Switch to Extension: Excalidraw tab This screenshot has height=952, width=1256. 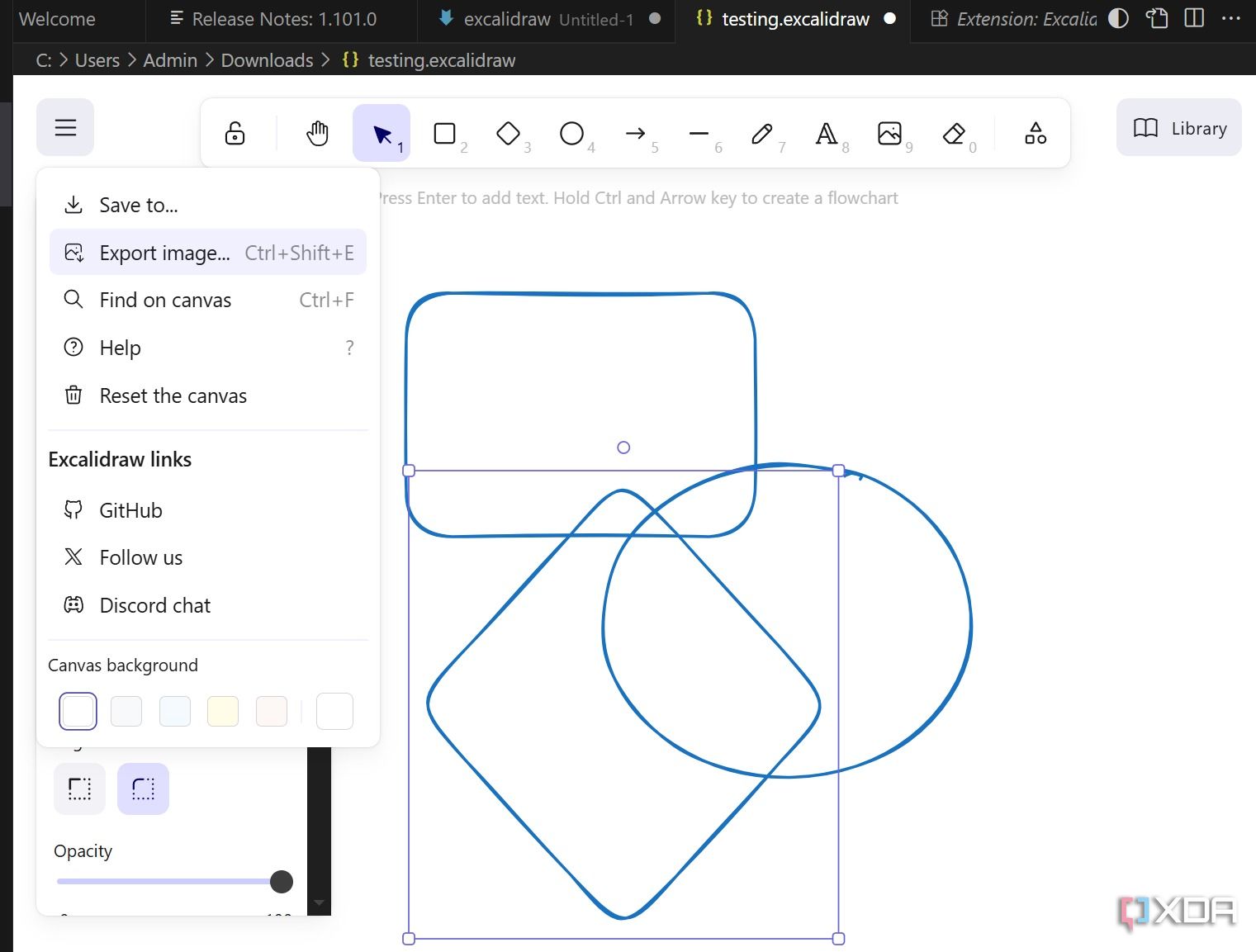1014,19
